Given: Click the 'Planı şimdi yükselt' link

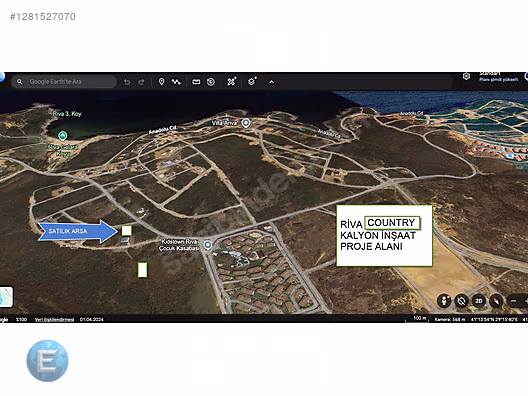Looking at the screenshot, I should 499,79.
